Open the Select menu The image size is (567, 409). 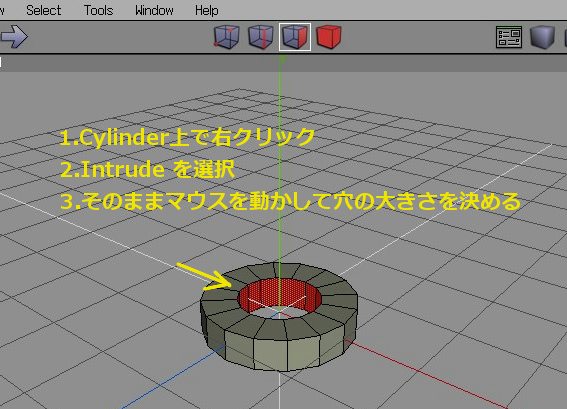tap(43, 10)
